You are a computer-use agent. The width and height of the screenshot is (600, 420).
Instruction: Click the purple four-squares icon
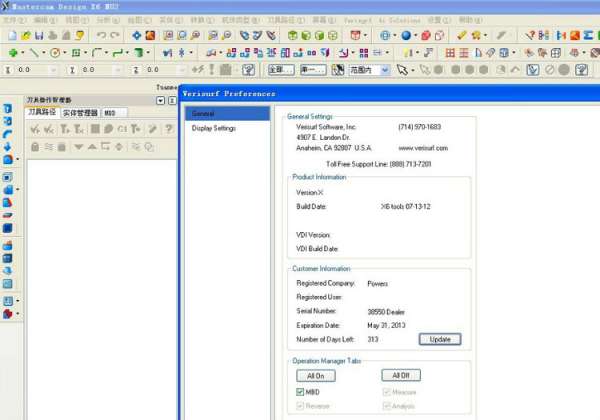pyautogui.click(x=364, y=53)
